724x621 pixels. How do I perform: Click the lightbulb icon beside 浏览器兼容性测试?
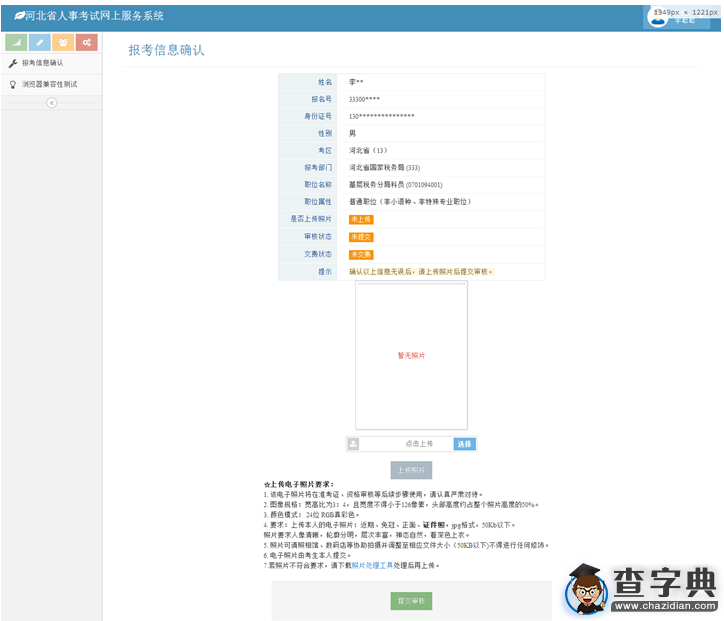tap(13, 84)
